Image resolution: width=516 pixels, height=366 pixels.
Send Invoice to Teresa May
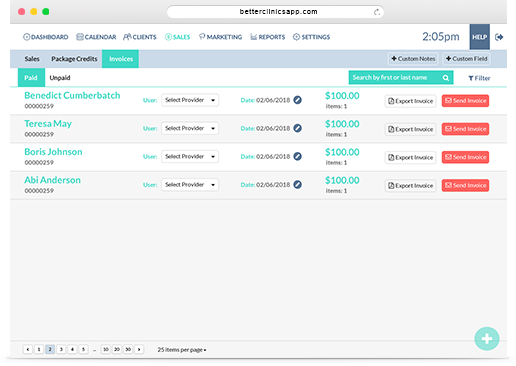(465, 129)
